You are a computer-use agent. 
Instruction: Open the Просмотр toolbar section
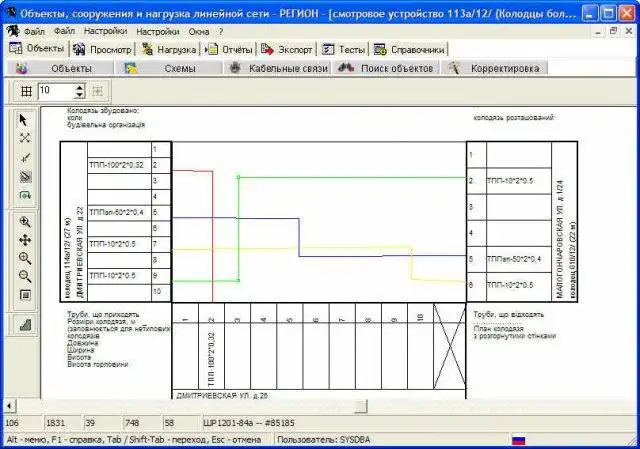click(x=102, y=50)
